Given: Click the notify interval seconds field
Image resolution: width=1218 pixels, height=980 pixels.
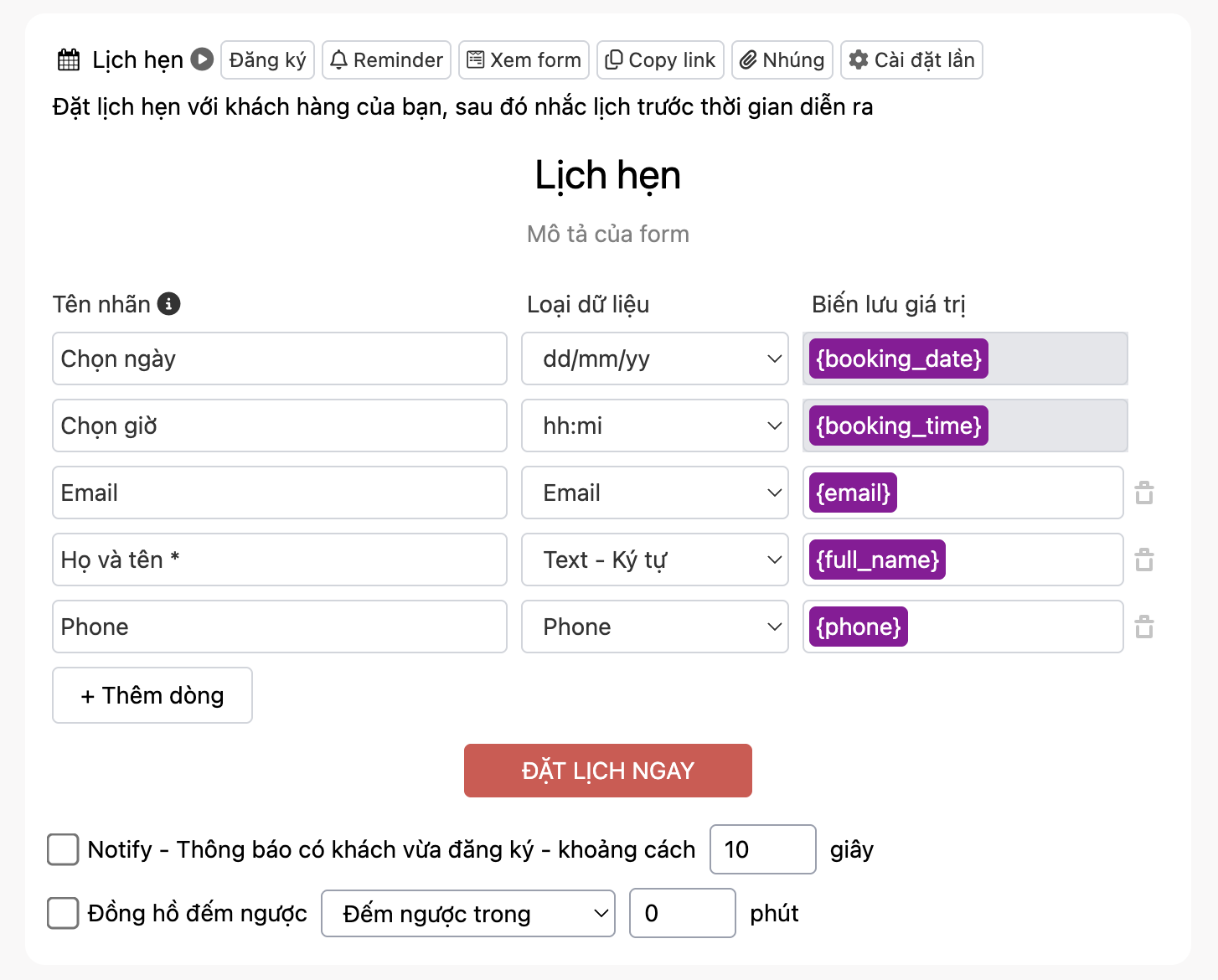Looking at the screenshot, I should (x=762, y=849).
